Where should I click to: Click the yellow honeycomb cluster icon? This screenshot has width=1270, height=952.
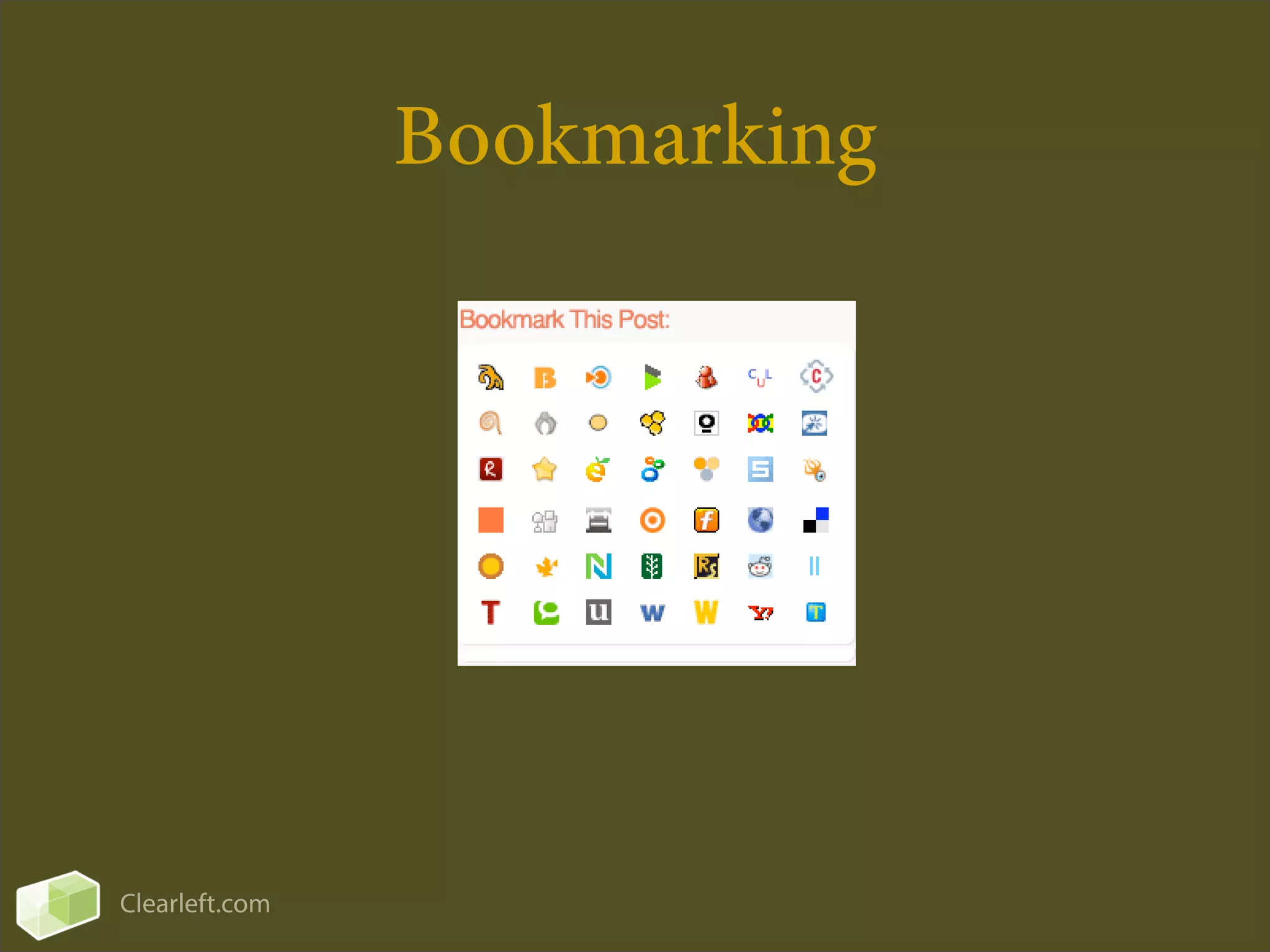click(652, 423)
